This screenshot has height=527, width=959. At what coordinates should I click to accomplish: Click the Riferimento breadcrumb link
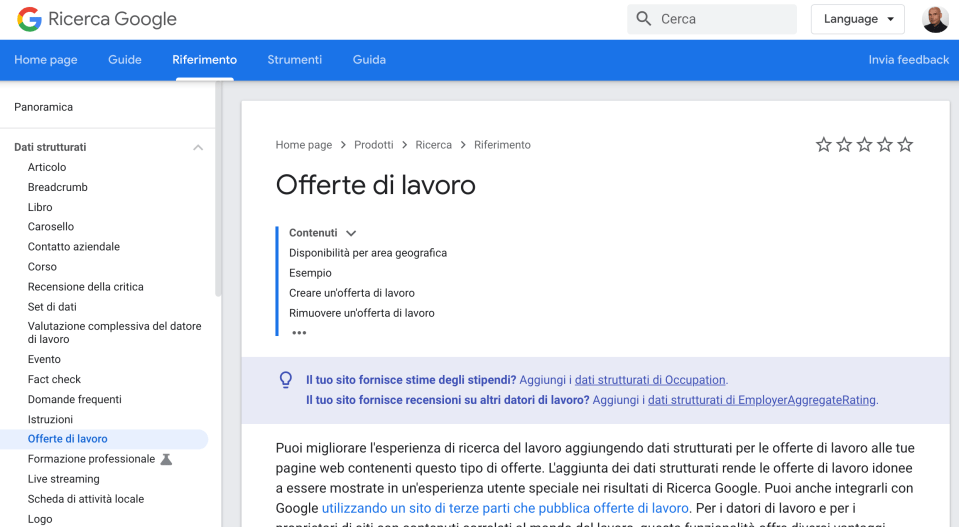(x=502, y=145)
